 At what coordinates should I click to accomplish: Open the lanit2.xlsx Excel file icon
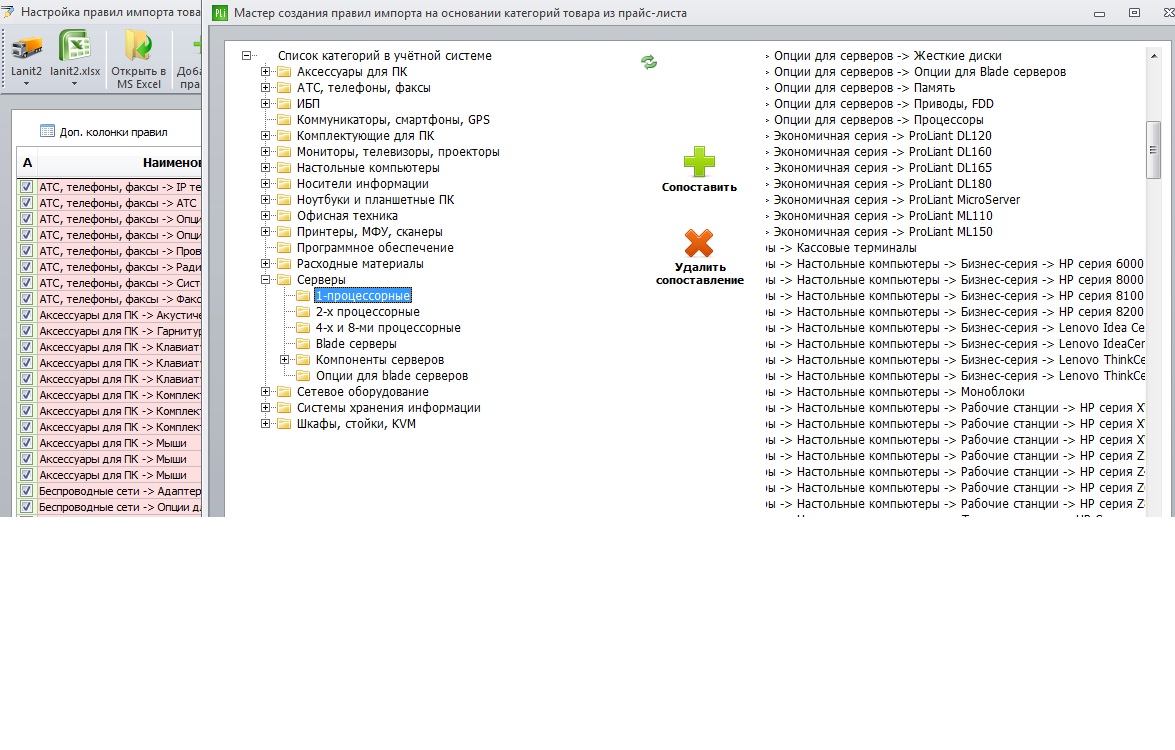(75, 46)
